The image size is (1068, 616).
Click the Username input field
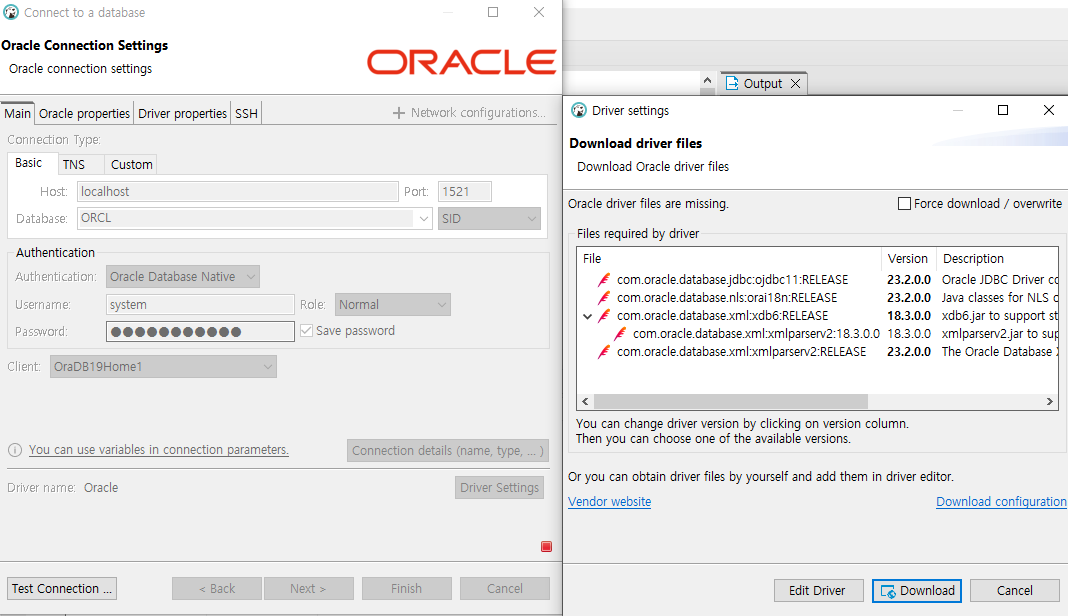tap(200, 305)
